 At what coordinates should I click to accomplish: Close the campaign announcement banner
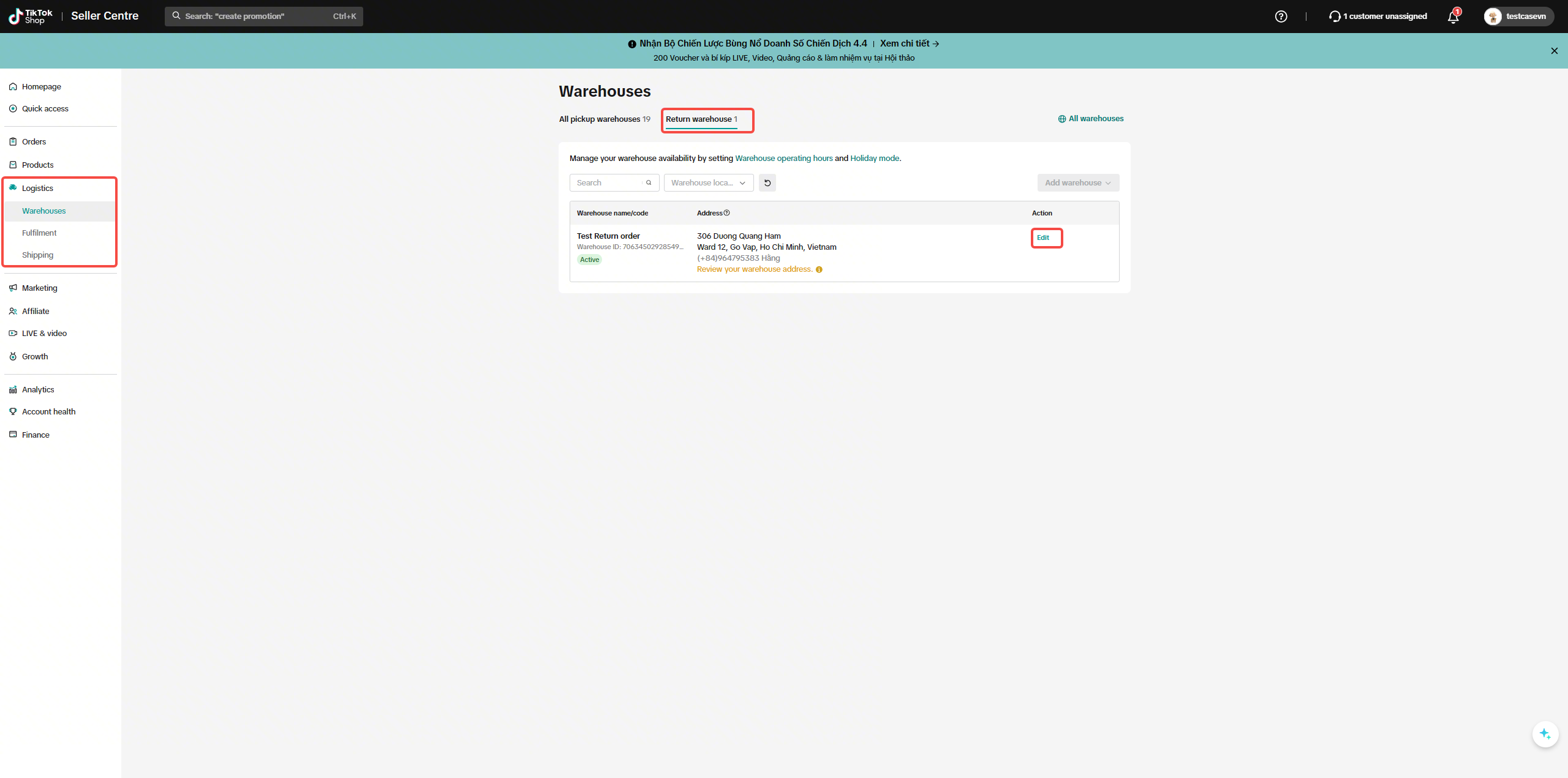(1554, 51)
